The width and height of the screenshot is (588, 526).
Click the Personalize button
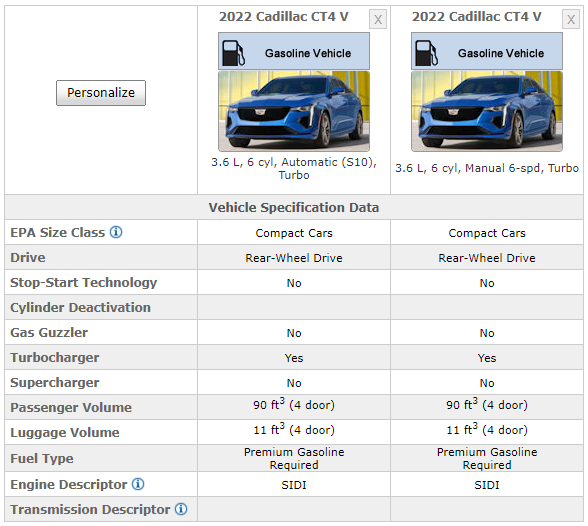pos(101,93)
